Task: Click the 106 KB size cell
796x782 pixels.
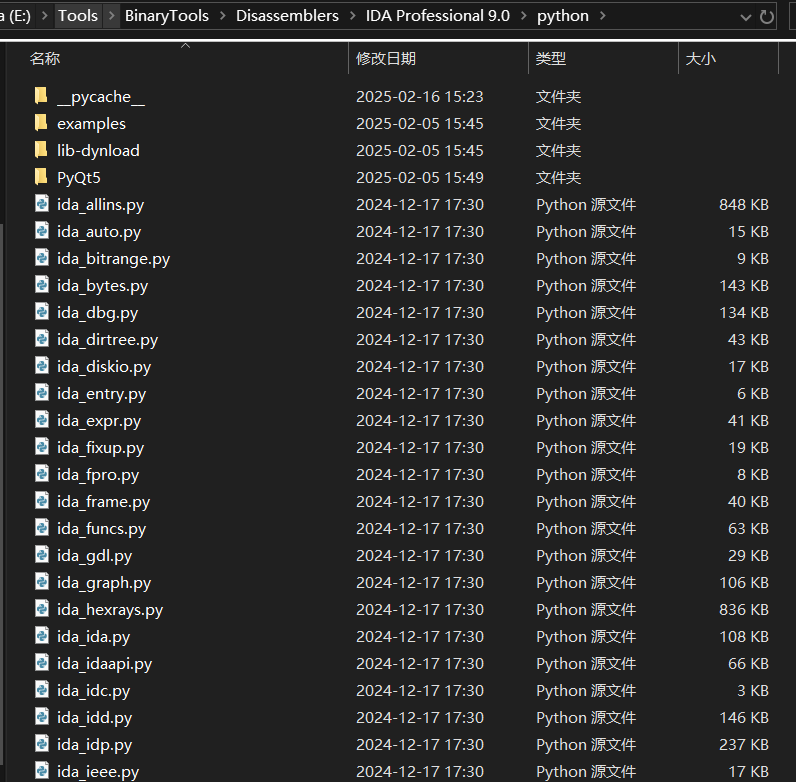Action: pyautogui.click(x=743, y=582)
